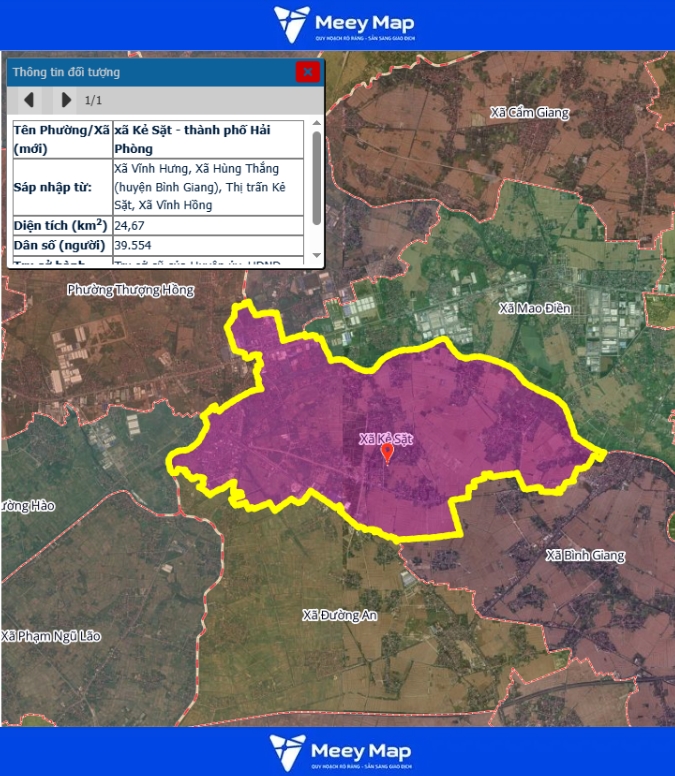
Task: Go to next object with right arrow
Action: (66, 100)
